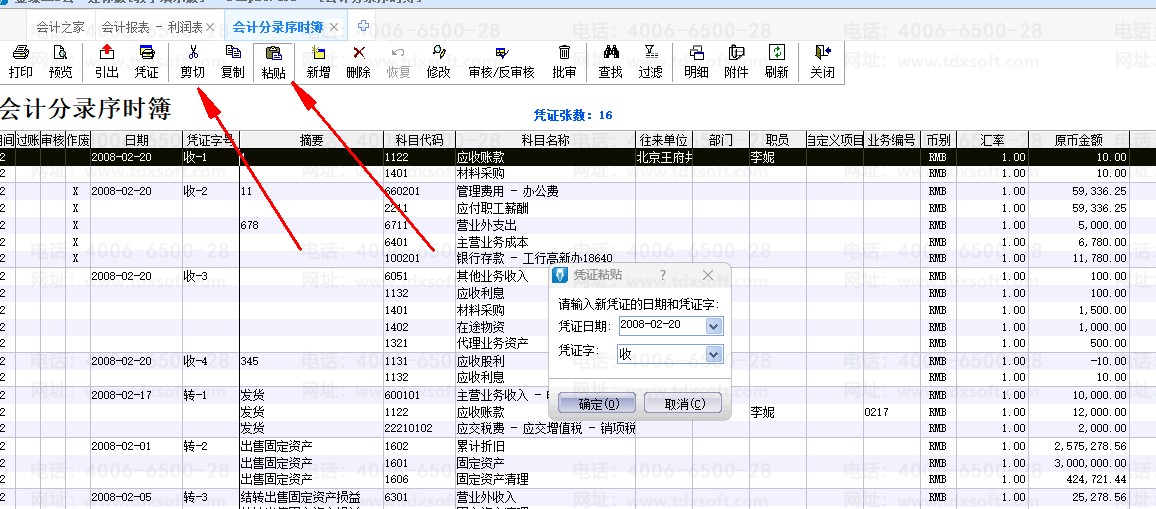Viewport: 1156px width, 509px height.
Task: Click the 凭证日期 date field showing 2008-02-20
Action: [x=660, y=326]
